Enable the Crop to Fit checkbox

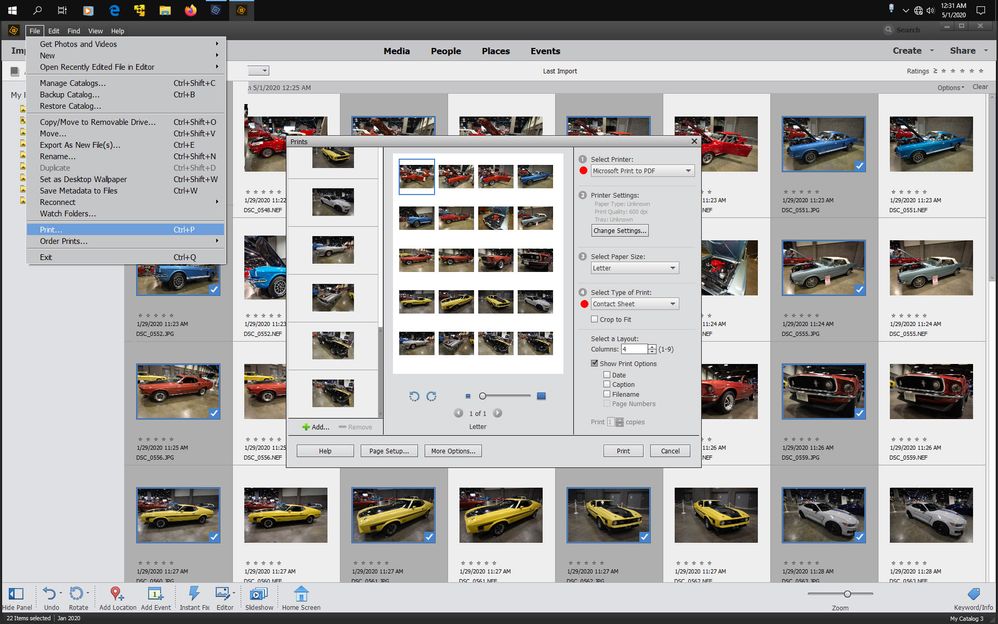pyautogui.click(x=595, y=319)
